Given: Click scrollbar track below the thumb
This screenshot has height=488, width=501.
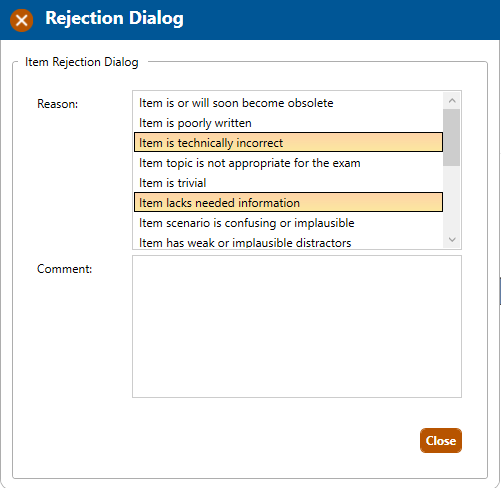Looking at the screenshot, I should [x=452, y=199].
